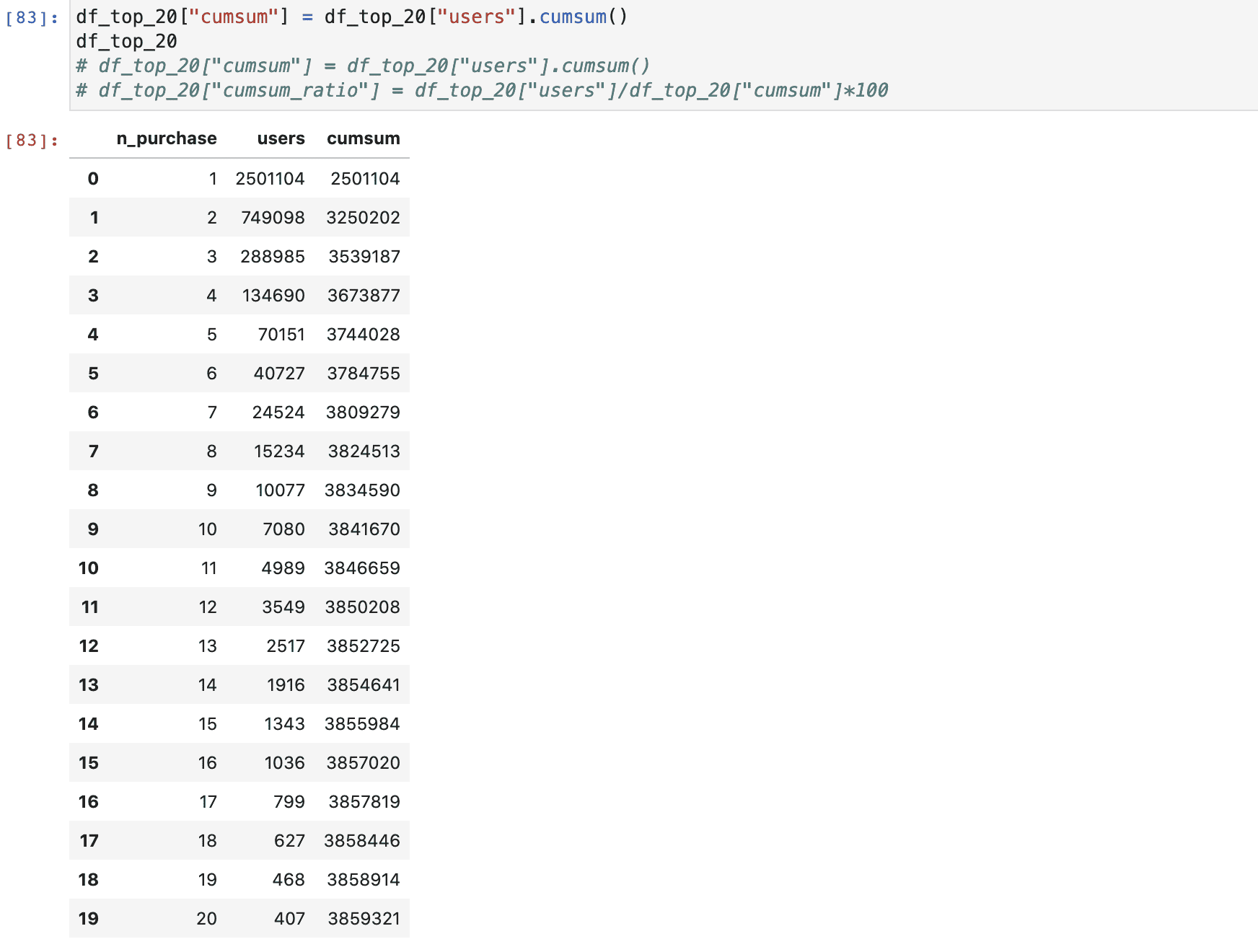This screenshot has width=1258, height=952.
Task: Click the users cell in row index 0
Action: pos(270,179)
